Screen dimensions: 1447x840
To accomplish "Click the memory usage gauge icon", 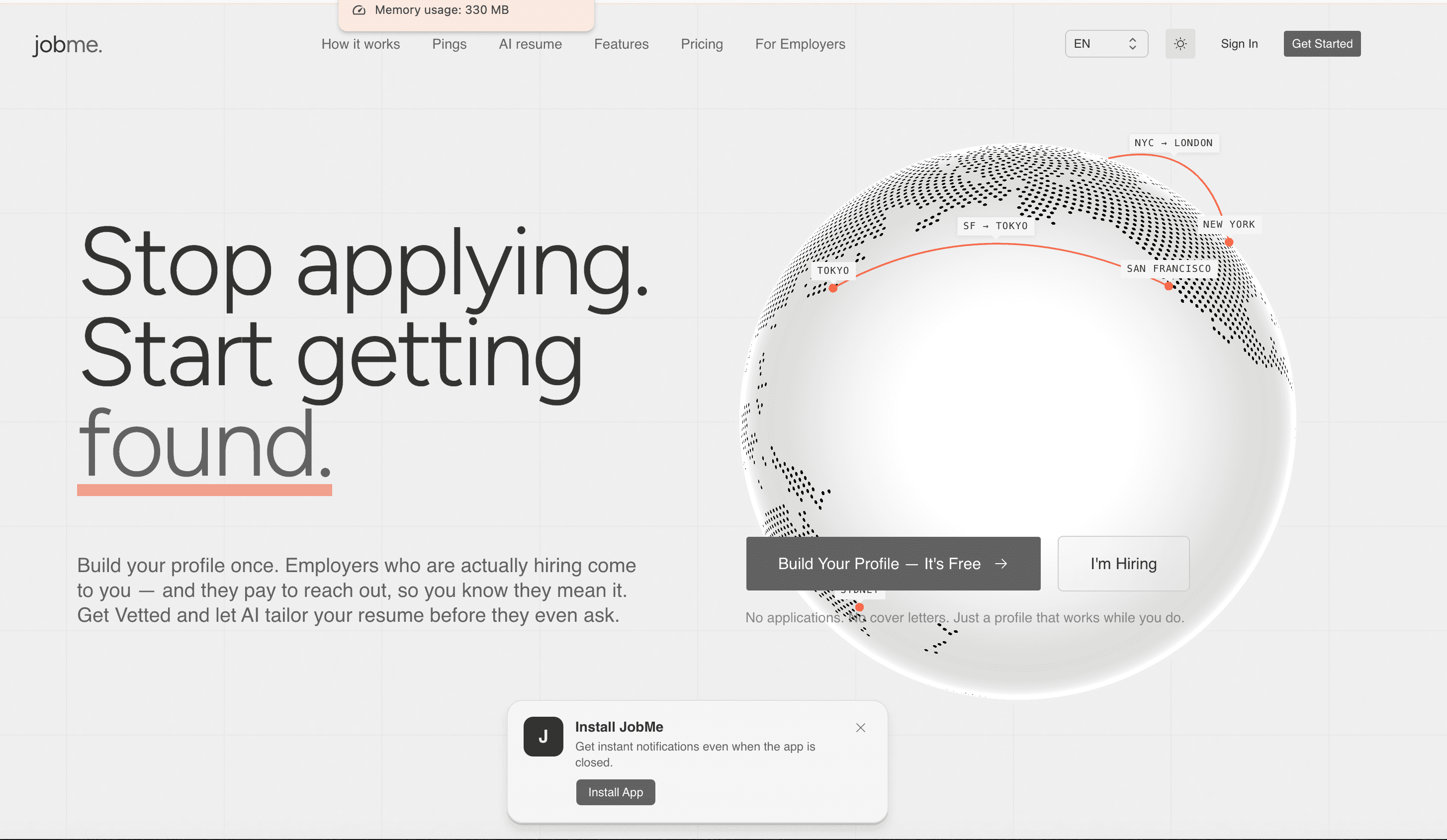I will coord(359,10).
